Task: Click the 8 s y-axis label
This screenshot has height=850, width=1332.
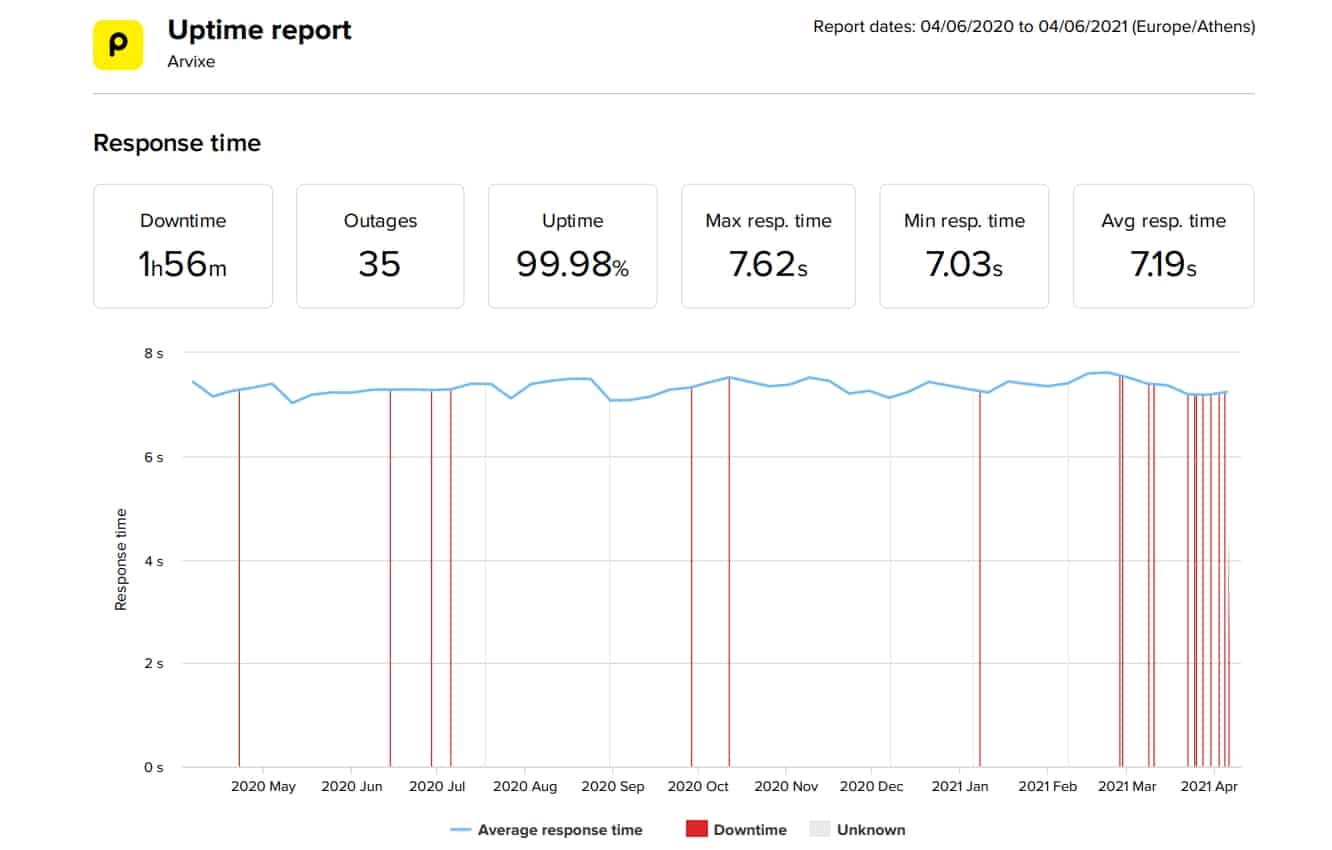Action: tap(153, 354)
